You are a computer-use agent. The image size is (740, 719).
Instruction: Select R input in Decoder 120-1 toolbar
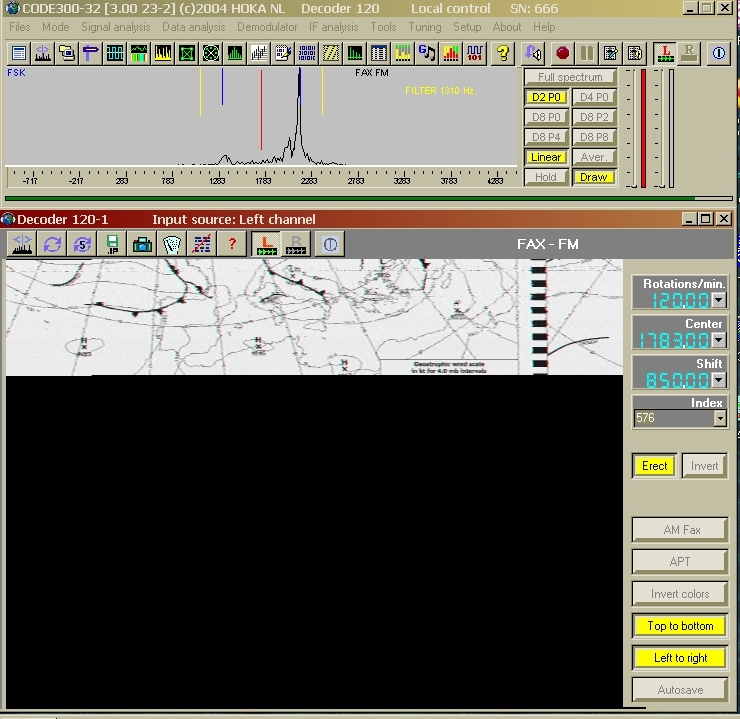[296, 244]
